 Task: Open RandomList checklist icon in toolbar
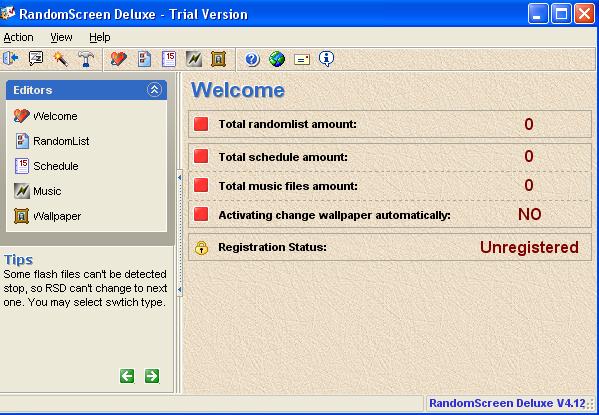coord(144,59)
